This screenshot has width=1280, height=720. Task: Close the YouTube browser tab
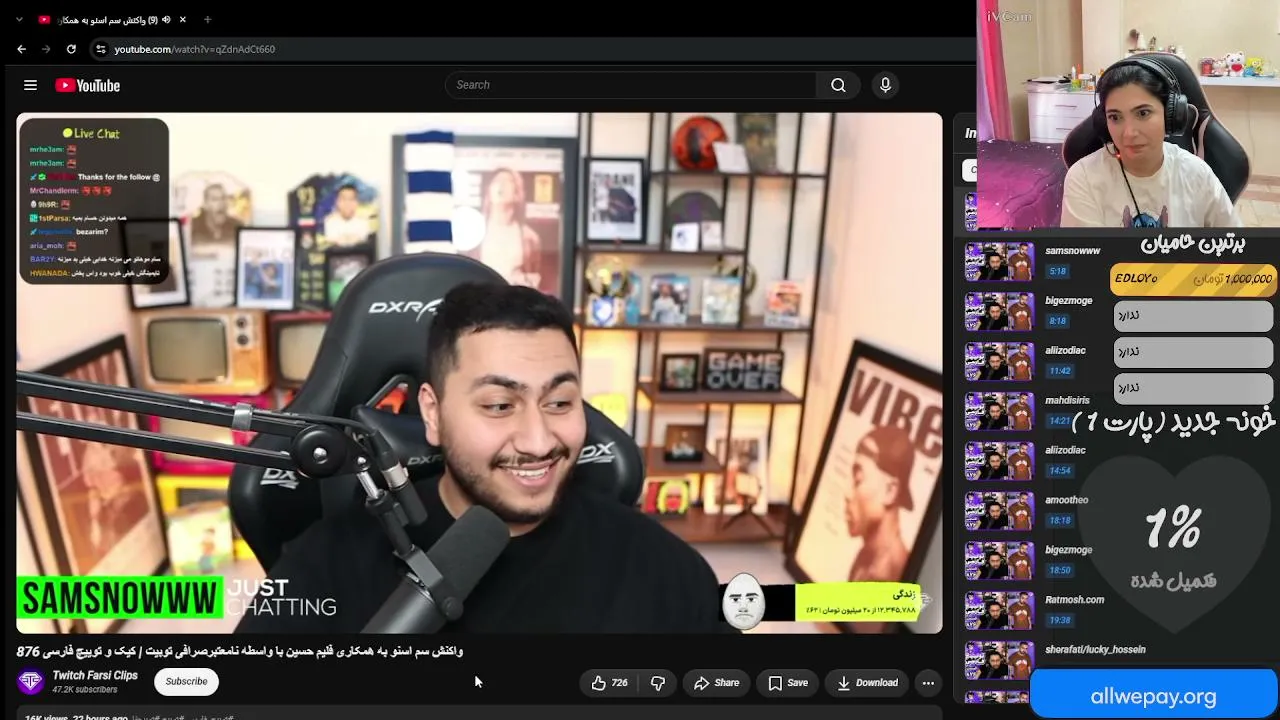pyautogui.click(x=183, y=20)
